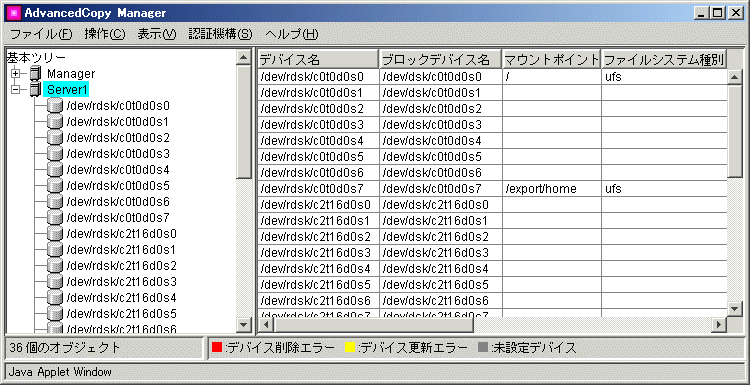Sort by デバイス名 column header
751x385 pixels.
coord(319,59)
